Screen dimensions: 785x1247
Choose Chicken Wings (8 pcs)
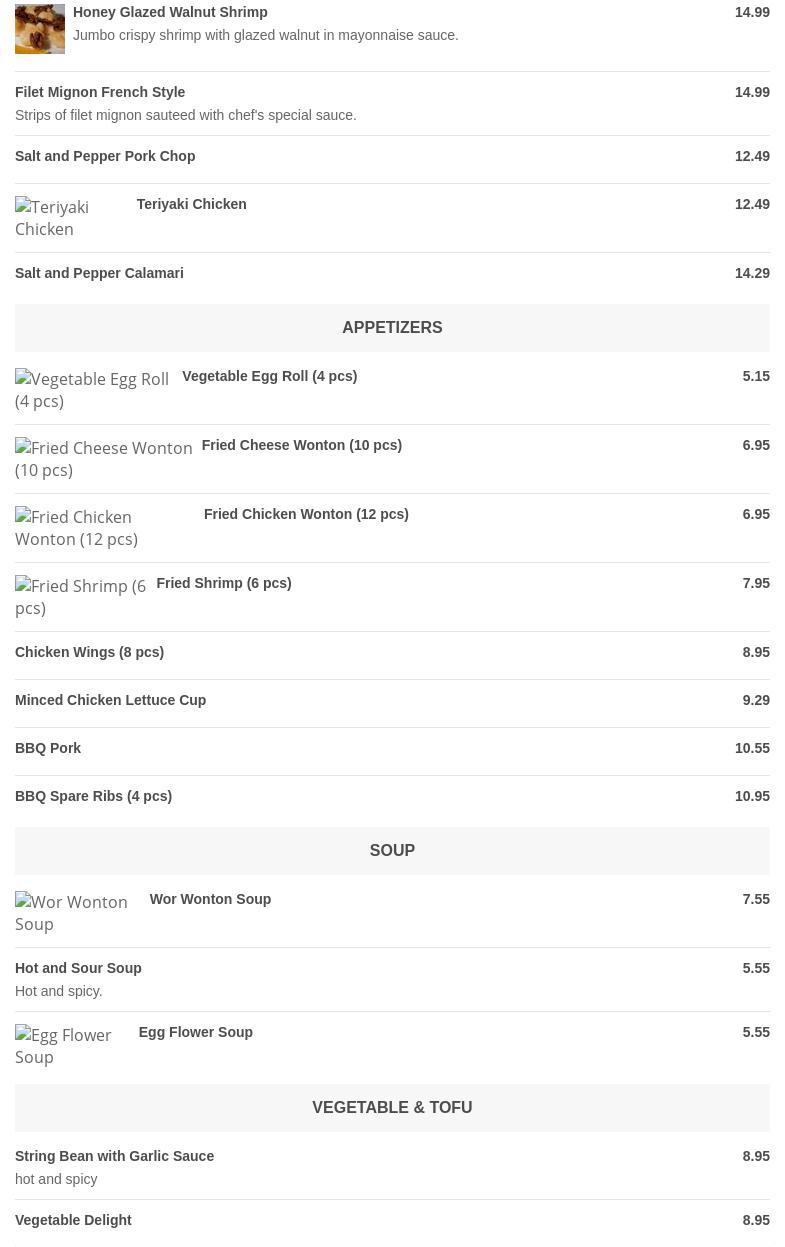click(89, 652)
